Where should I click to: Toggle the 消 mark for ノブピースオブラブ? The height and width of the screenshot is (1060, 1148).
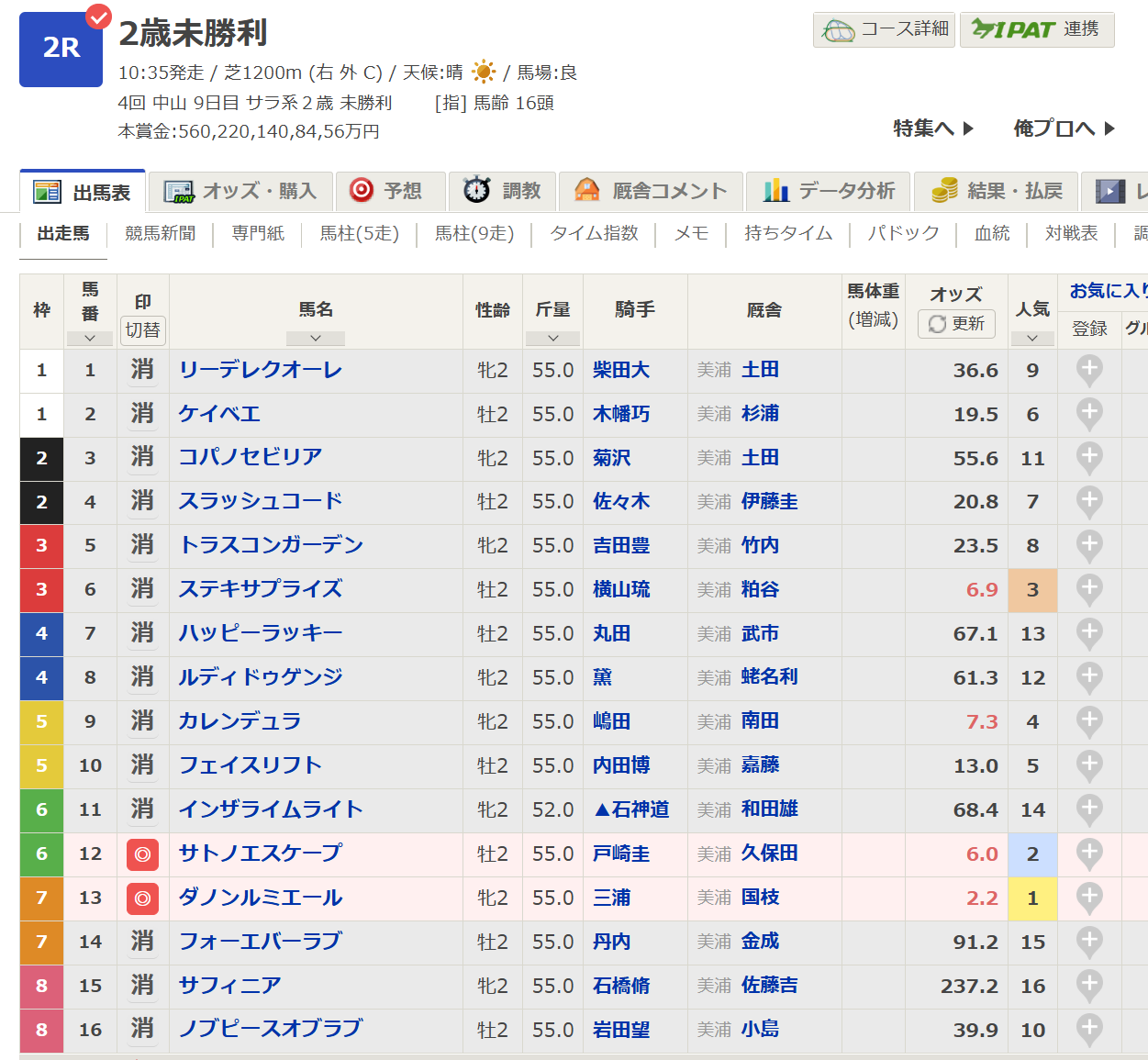[142, 1029]
